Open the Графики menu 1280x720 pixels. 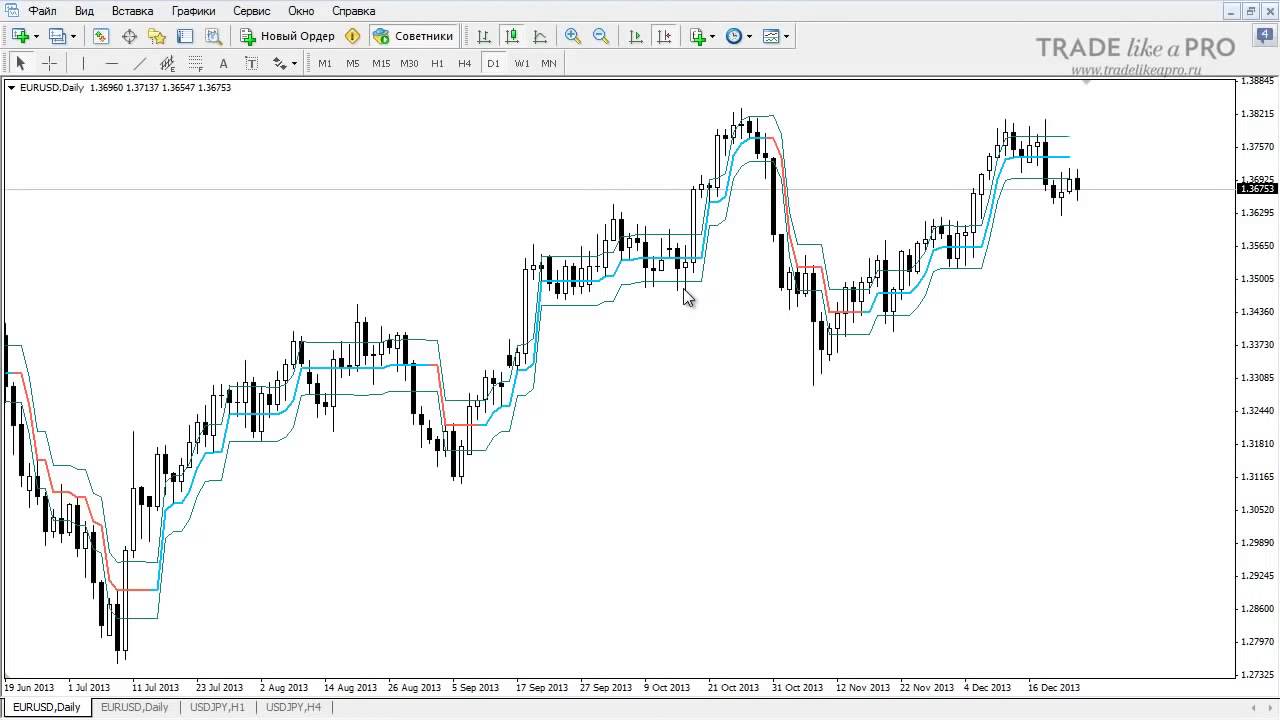[x=193, y=11]
